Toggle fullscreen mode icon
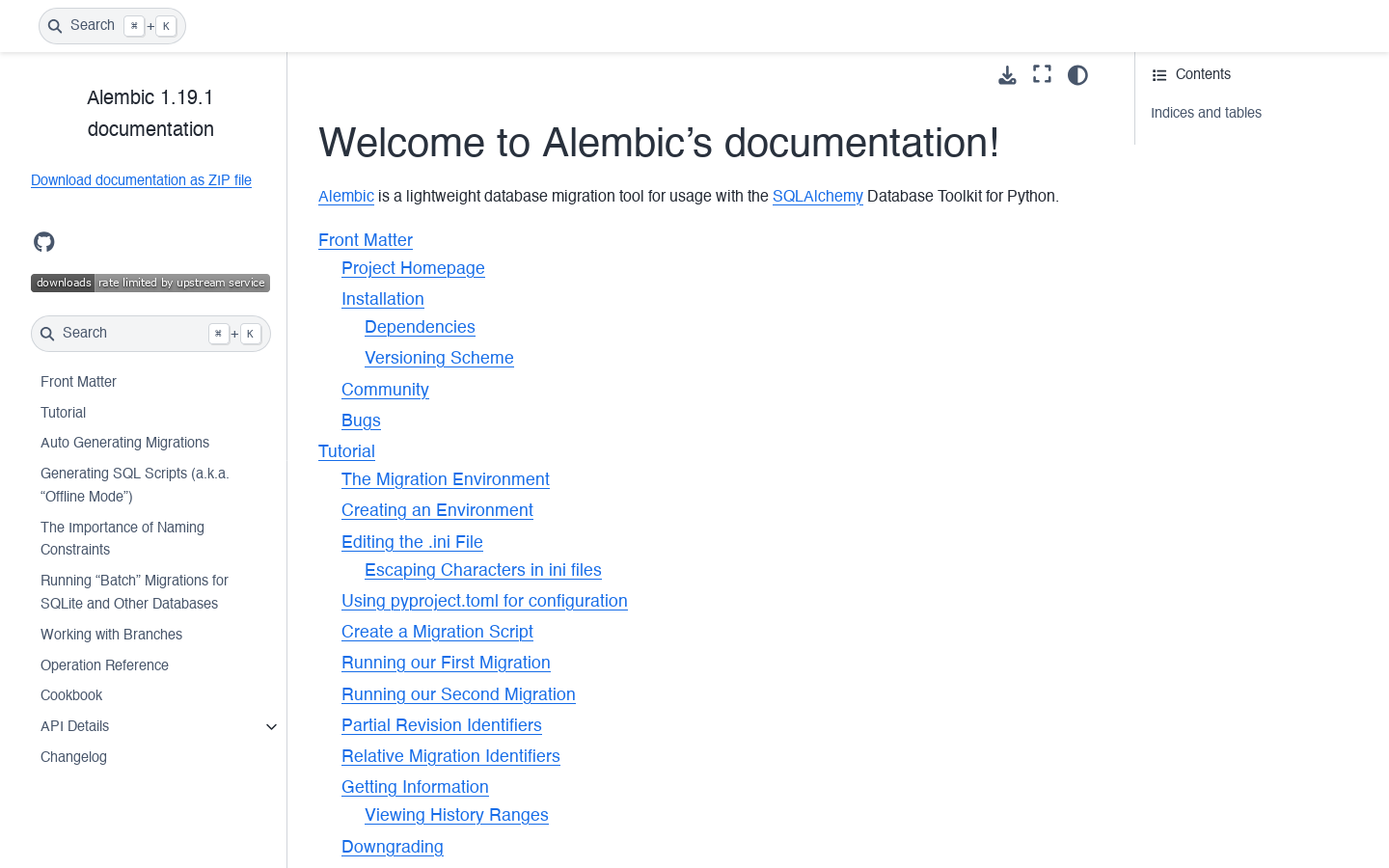This screenshot has height=868, width=1389. (1042, 74)
